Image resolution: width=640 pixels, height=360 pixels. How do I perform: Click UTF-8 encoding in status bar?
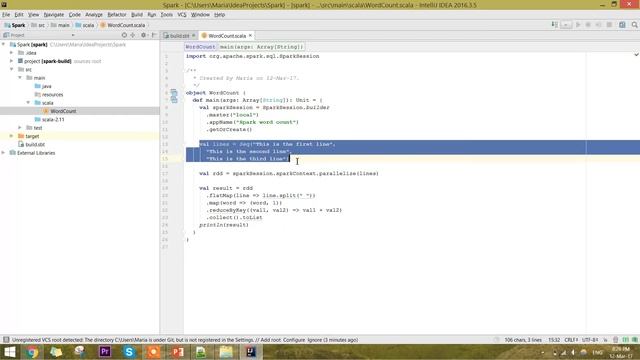coord(590,340)
